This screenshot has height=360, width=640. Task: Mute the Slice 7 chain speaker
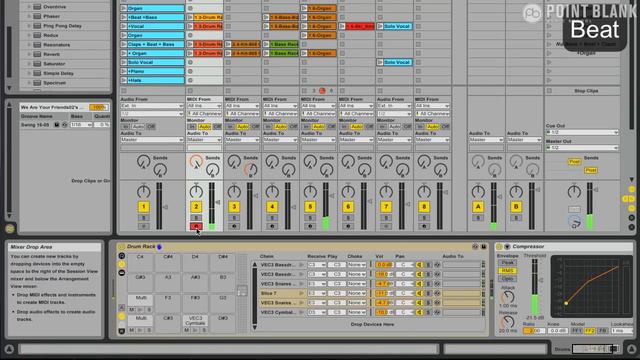(420, 293)
